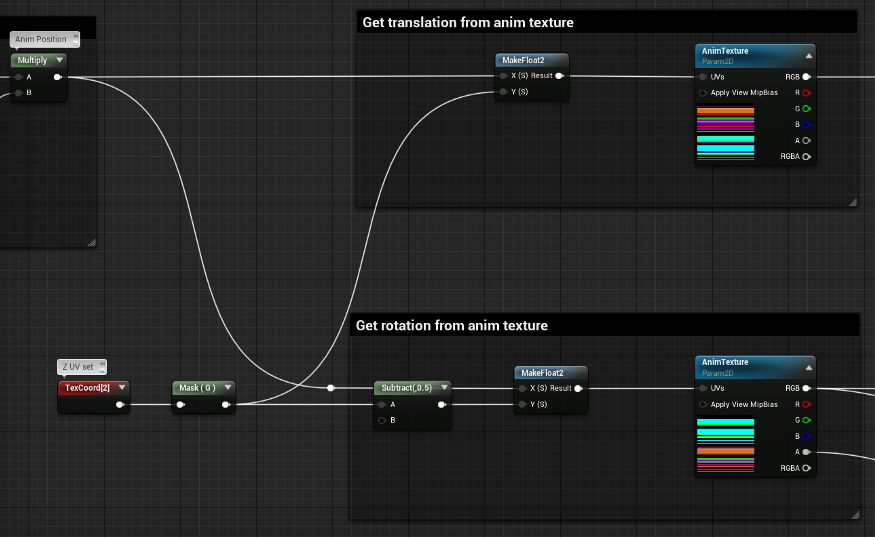Click the rotation AnimTexture Apply View MipBias pin
Screen dimensions: 875x537
[703, 404]
